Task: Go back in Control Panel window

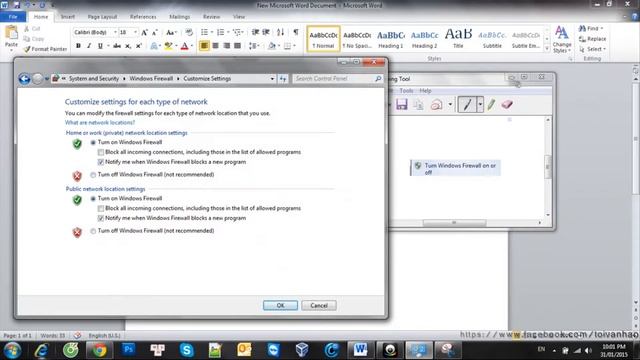Action: point(24,79)
